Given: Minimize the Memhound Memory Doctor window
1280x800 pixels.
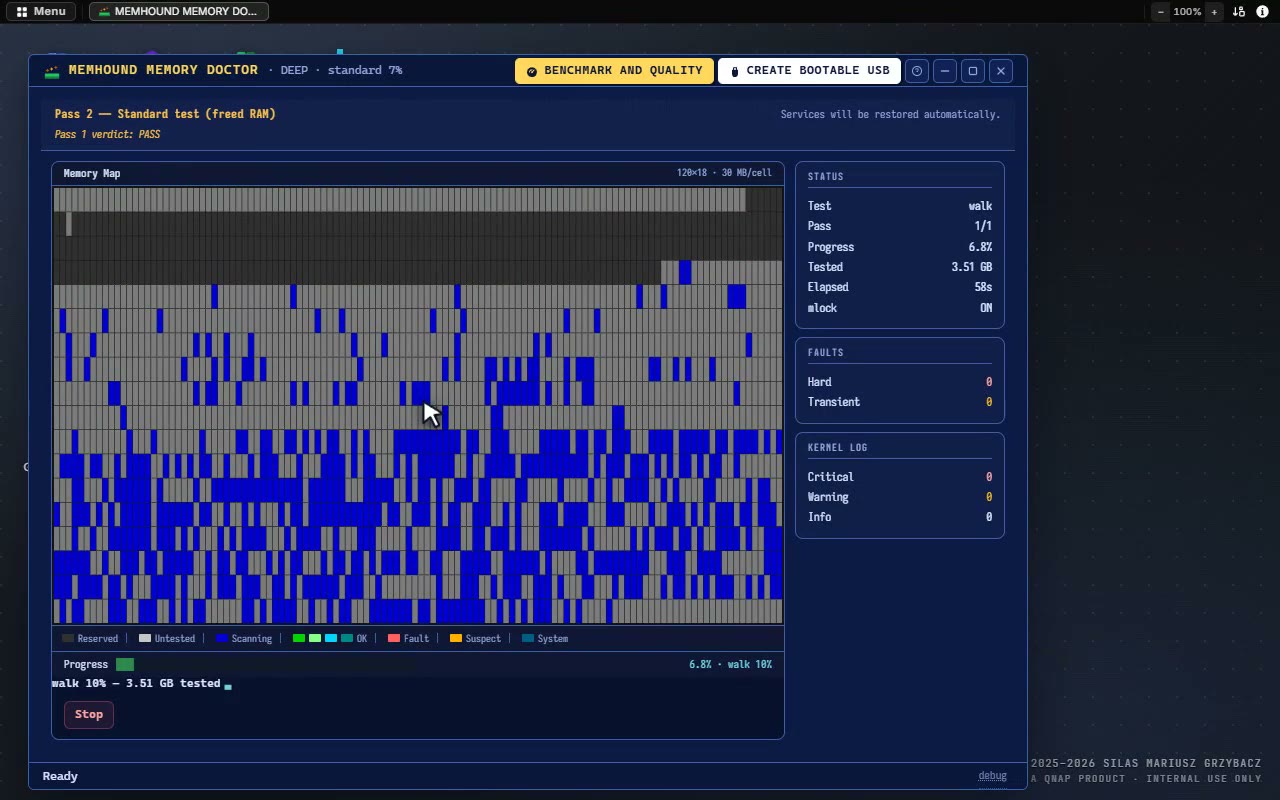Looking at the screenshot, I should click(945, 71).
